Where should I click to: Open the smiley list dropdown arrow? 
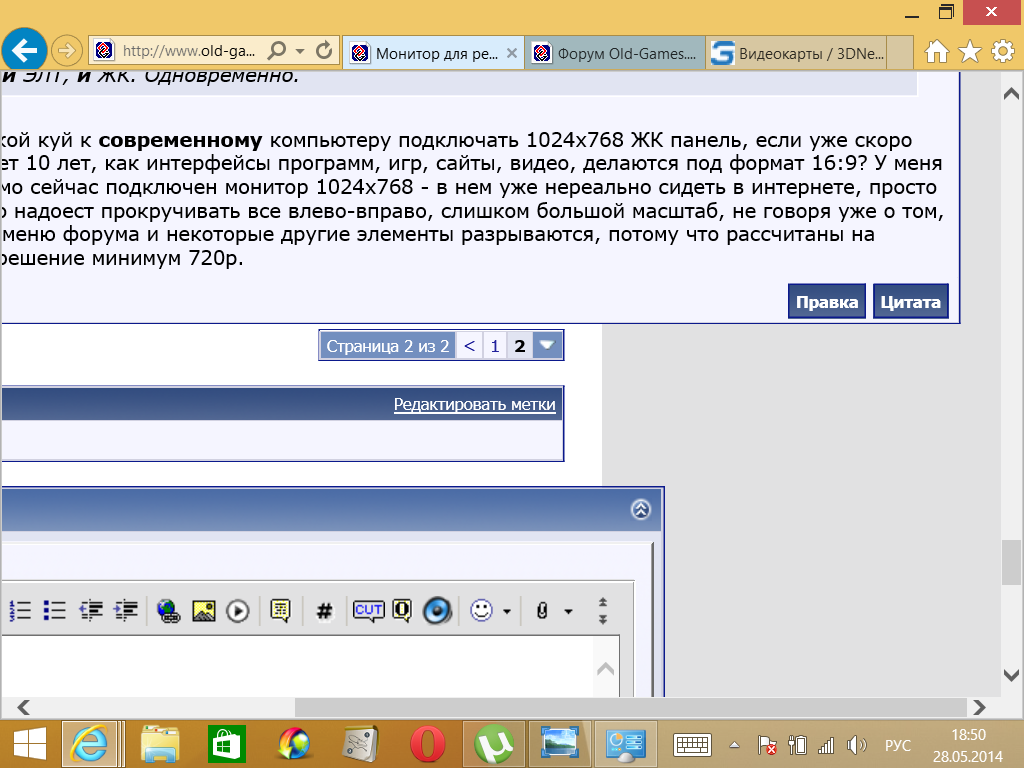point(506,612)
